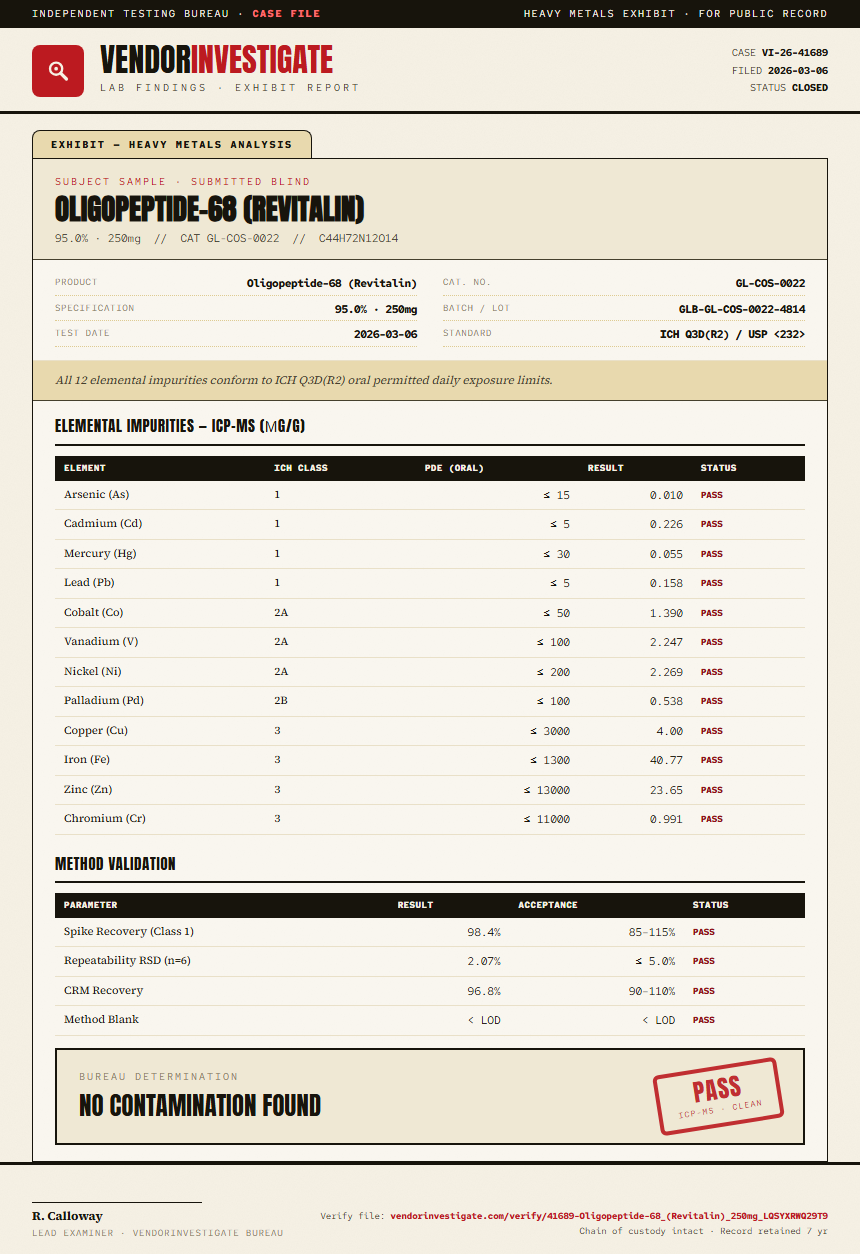Click the Copper PDE limit ≤ 3000
The width and height of the screenshot is (860, 1254).
[x=550, y=731]
